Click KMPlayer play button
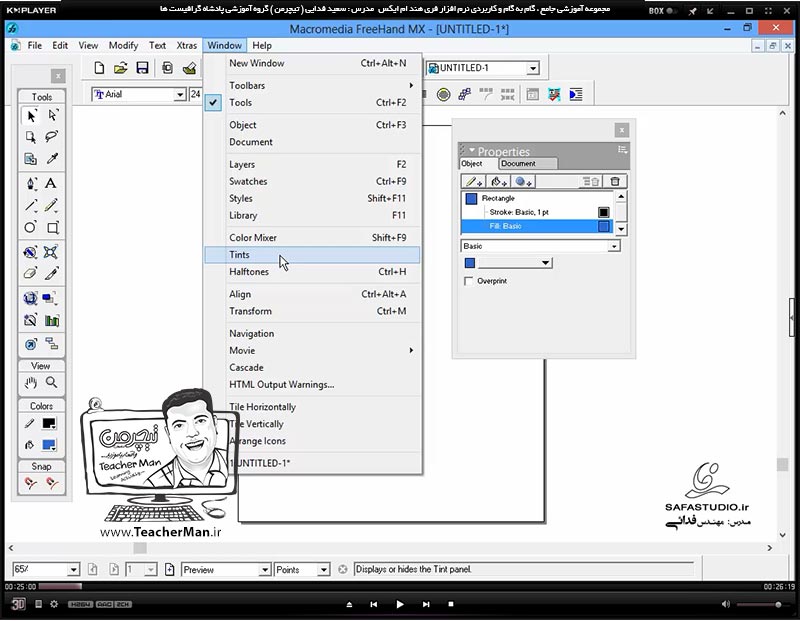Viewport: 800px width, 621px height. click(x=399, y=604)
